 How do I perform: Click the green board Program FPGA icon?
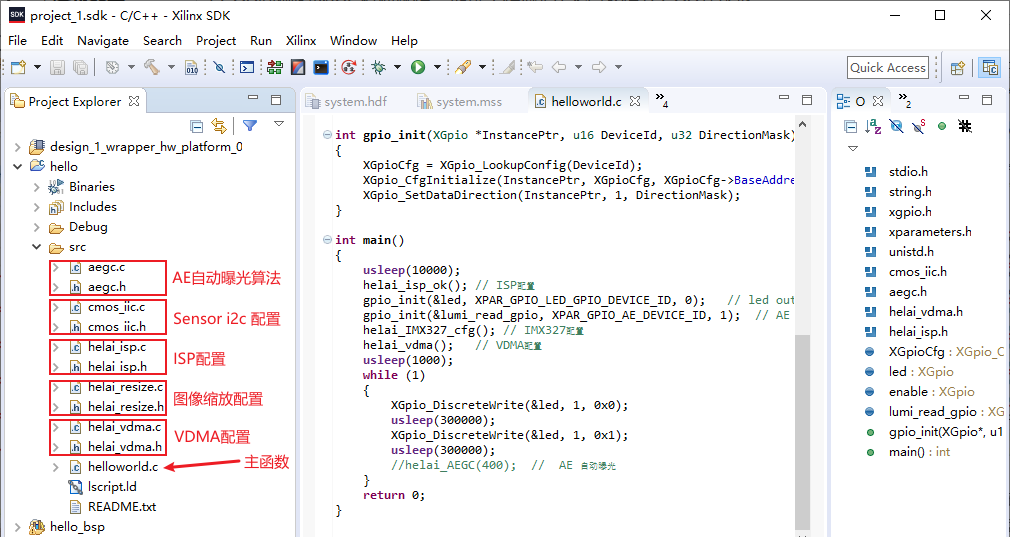(275, 67)
